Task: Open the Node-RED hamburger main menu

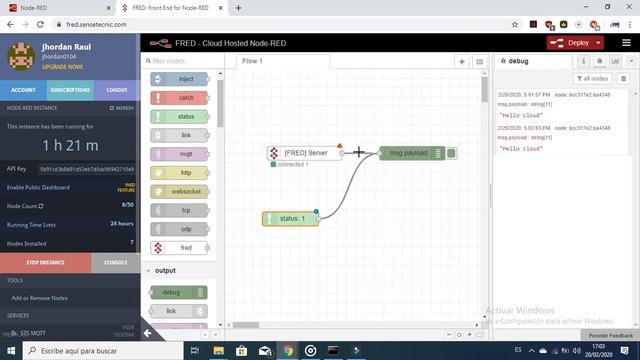Action: (626, 43)
